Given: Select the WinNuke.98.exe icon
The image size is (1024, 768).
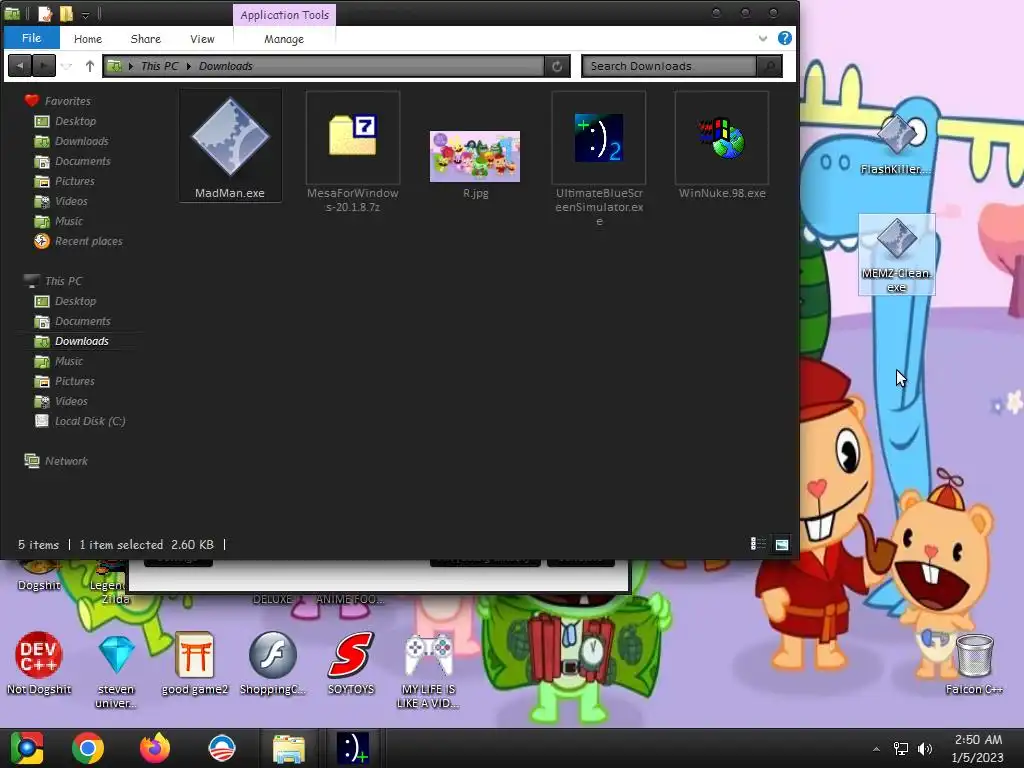Looking at the screenshot, I should [722, 138].
